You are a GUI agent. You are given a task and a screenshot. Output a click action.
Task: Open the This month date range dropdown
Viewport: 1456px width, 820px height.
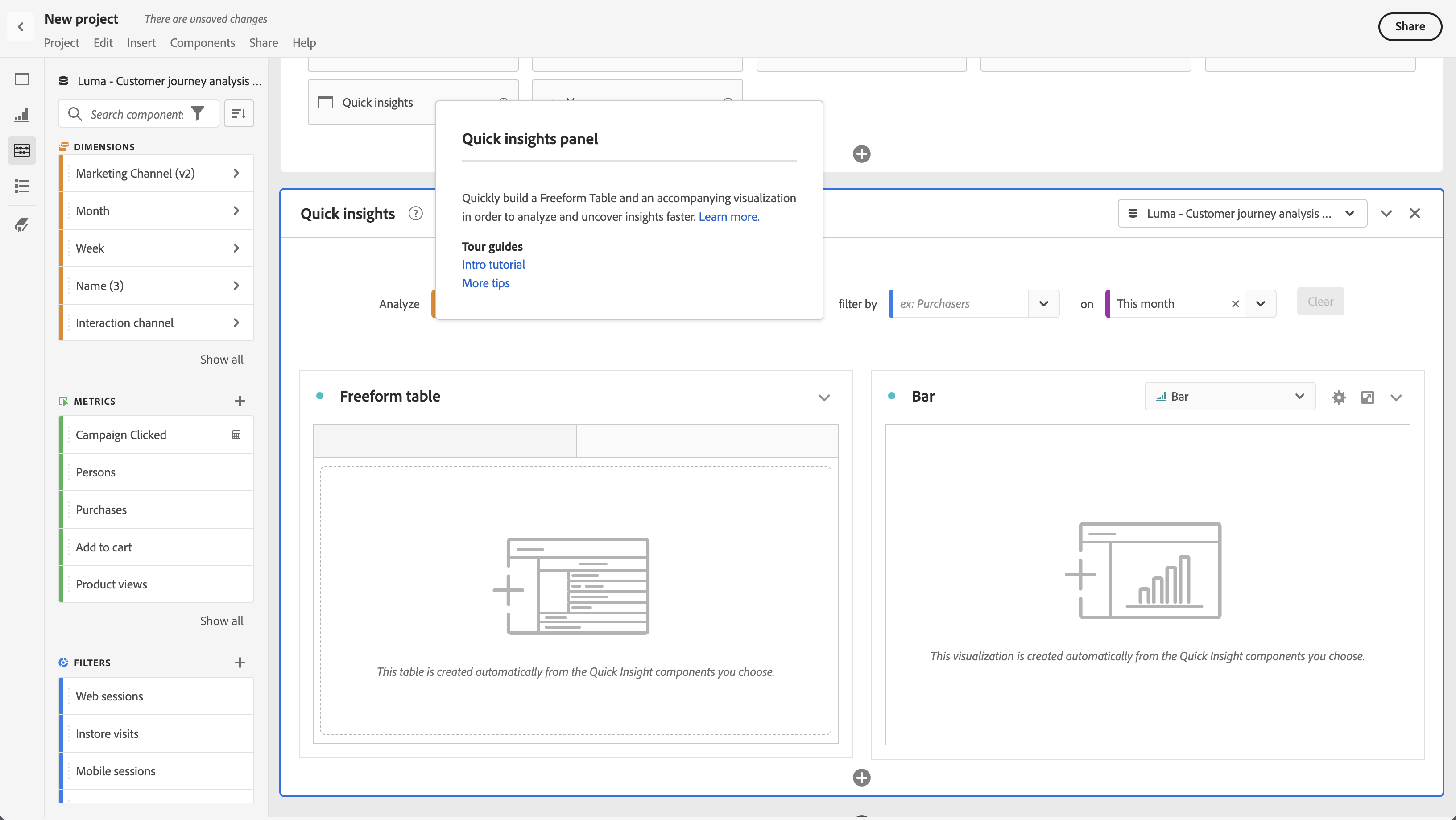1261,304
